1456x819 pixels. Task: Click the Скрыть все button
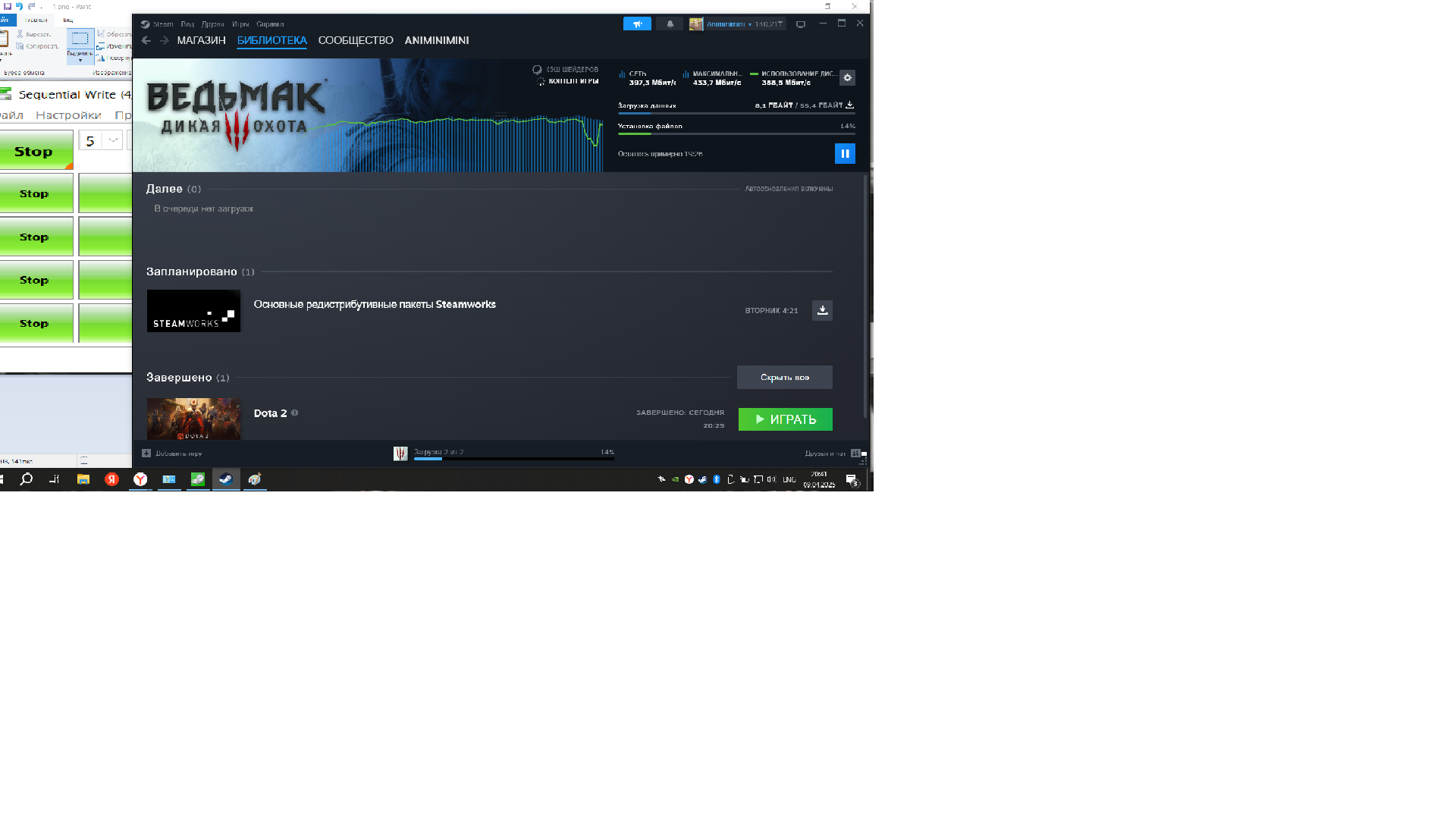pyautogui.click(x=784, y=378)
